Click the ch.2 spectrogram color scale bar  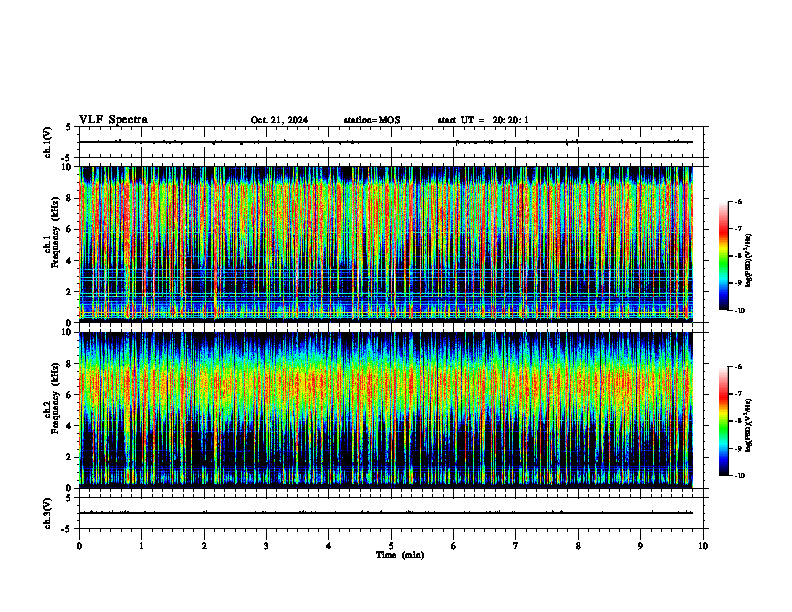pyautogui.click(x=724, y=421)
